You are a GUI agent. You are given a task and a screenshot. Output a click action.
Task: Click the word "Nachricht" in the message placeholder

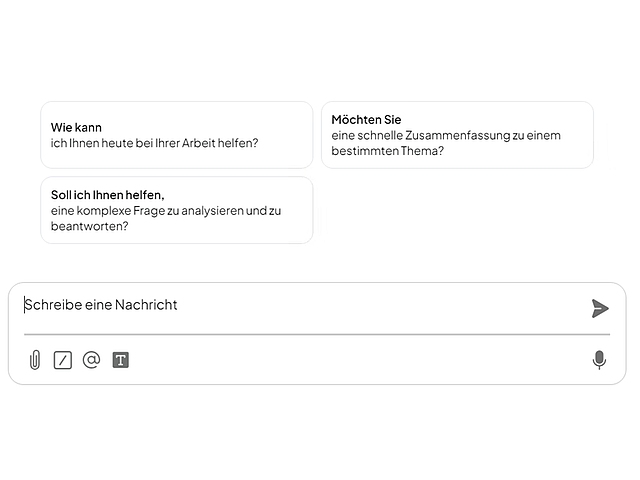(x=146, y=305)
